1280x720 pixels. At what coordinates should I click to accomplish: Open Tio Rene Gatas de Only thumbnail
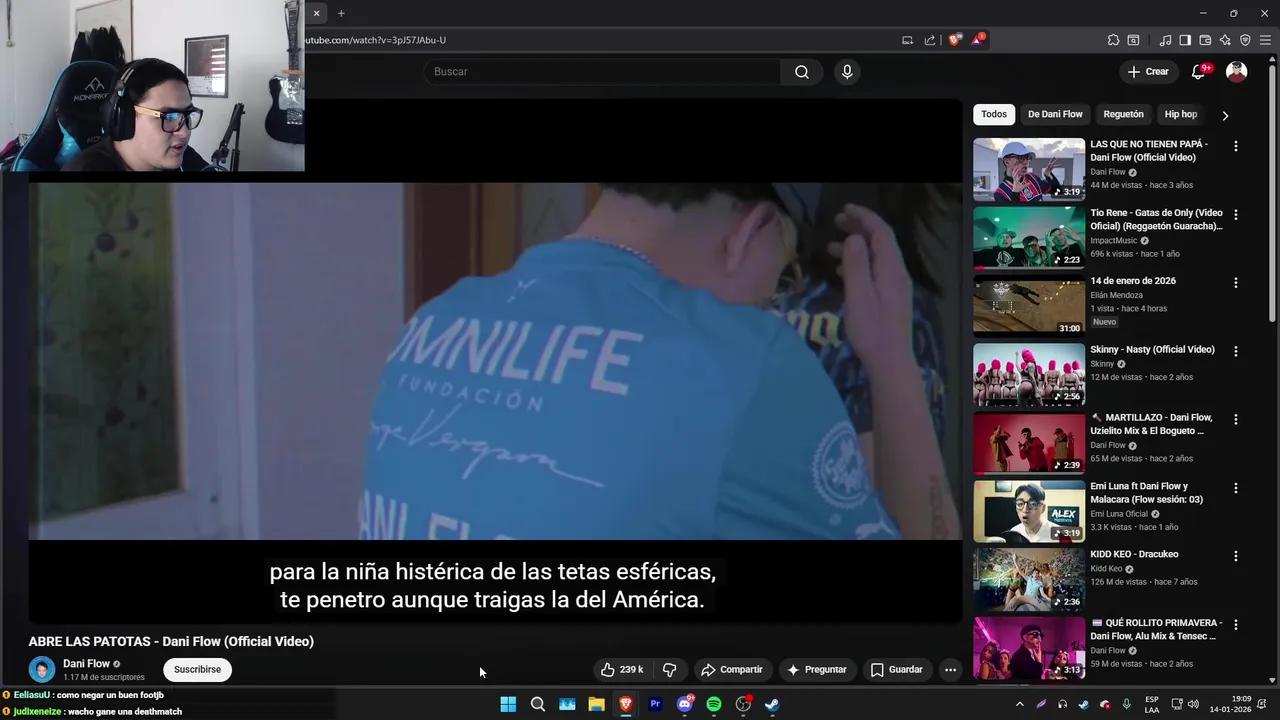pos(1029,237)
